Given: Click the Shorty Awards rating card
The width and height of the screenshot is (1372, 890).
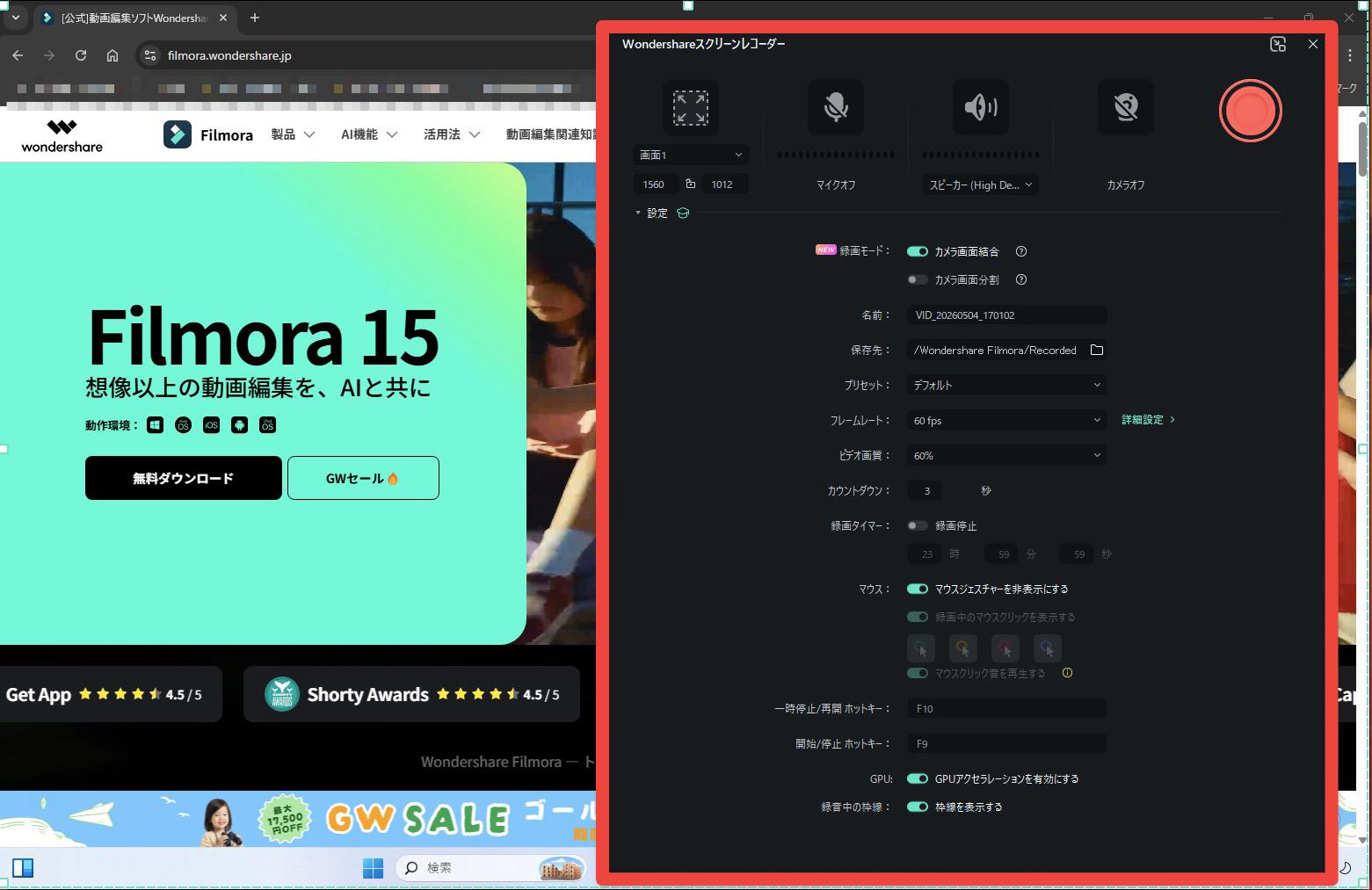Looking at the screenshot, I should tap(411, 694).
